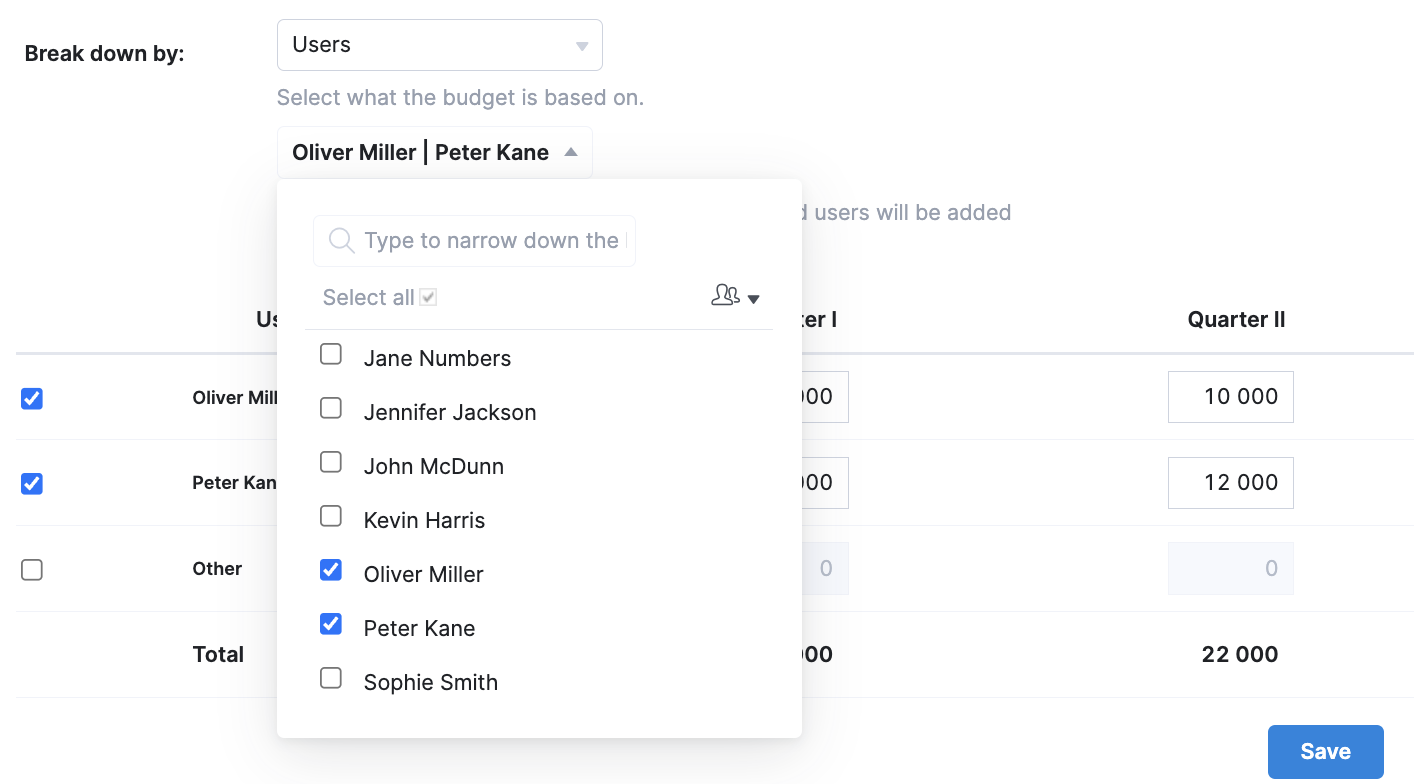This screenshot has width=1414, height=784.
Task: Uncheck the Oliver Miller table row checkbox
Action: click(x=32, y=398)
